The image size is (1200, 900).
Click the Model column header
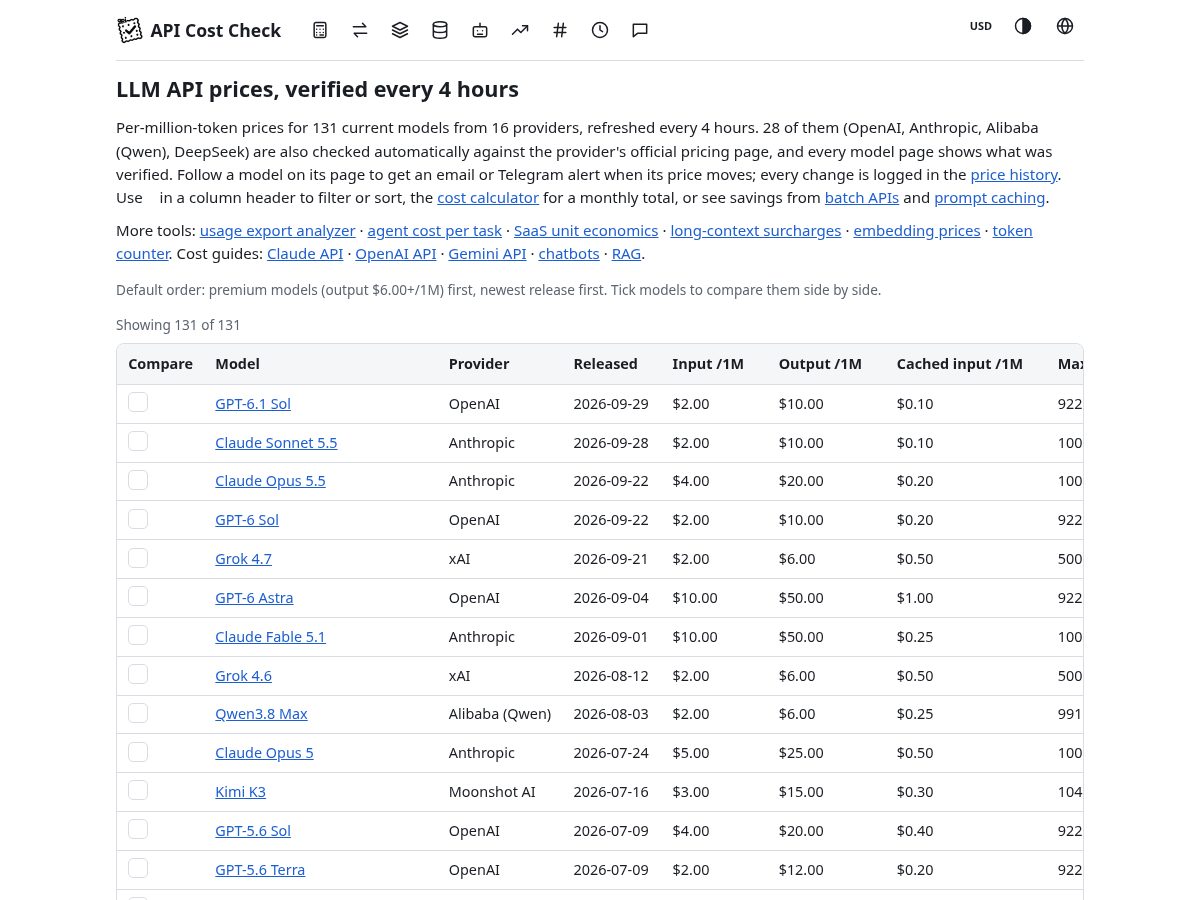(x=237, y=364)
